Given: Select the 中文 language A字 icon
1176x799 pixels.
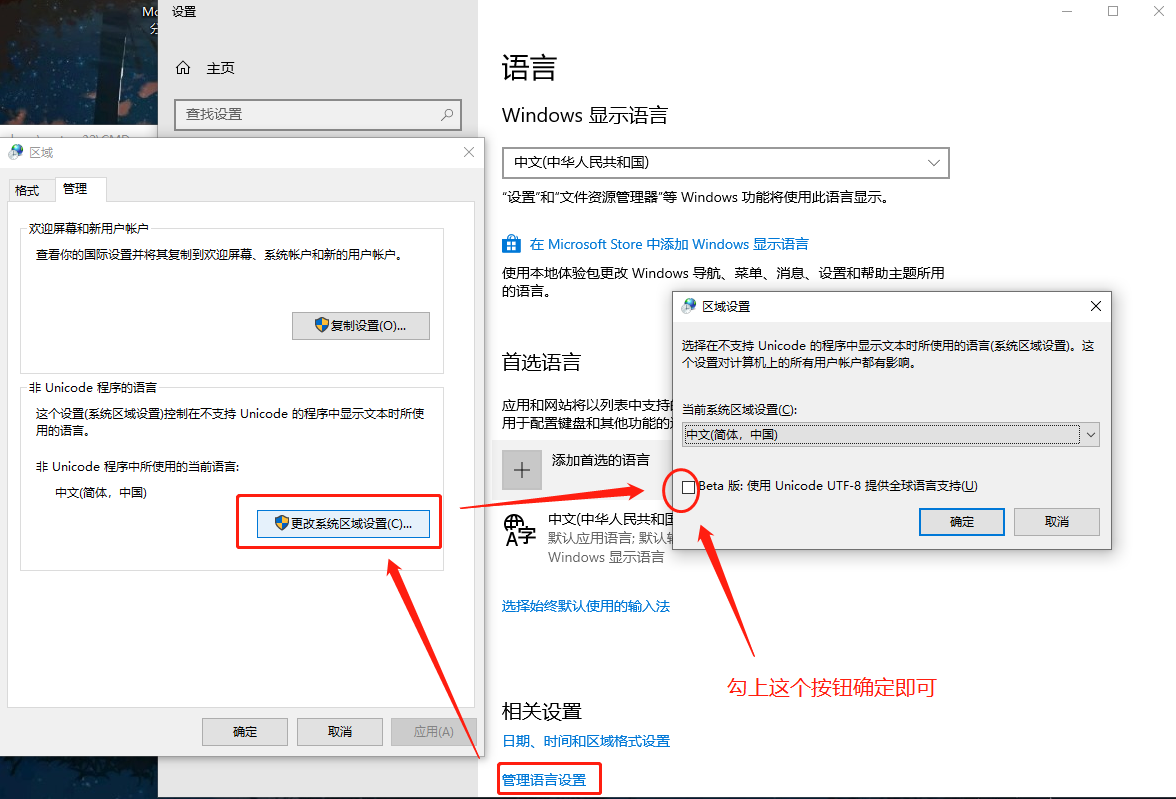Looking at the screenshot, I should point(520,530).
